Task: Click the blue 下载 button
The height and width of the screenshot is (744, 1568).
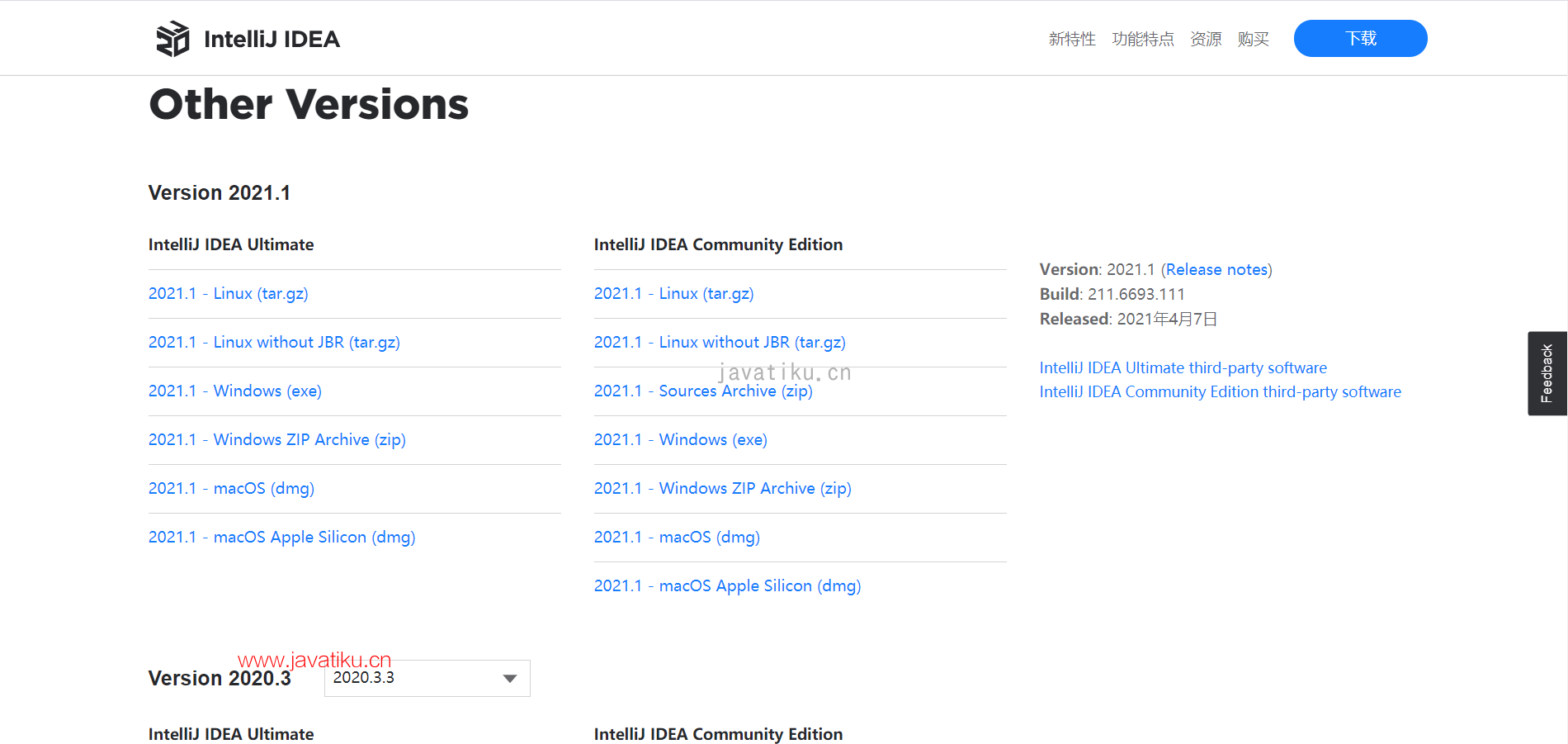Action: pyautogui.click(x=1360, y=39)
